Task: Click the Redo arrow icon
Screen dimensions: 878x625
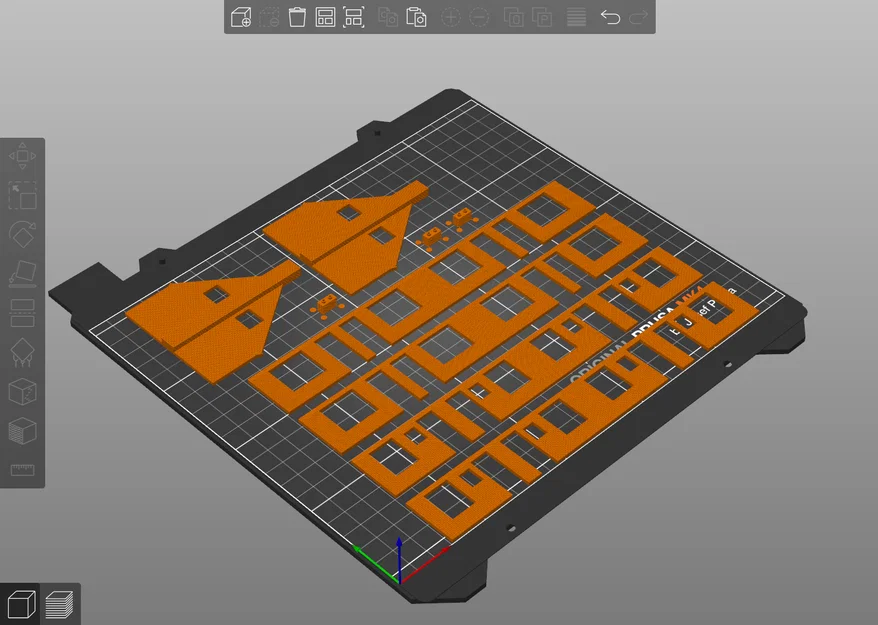Action: point(638,17)
